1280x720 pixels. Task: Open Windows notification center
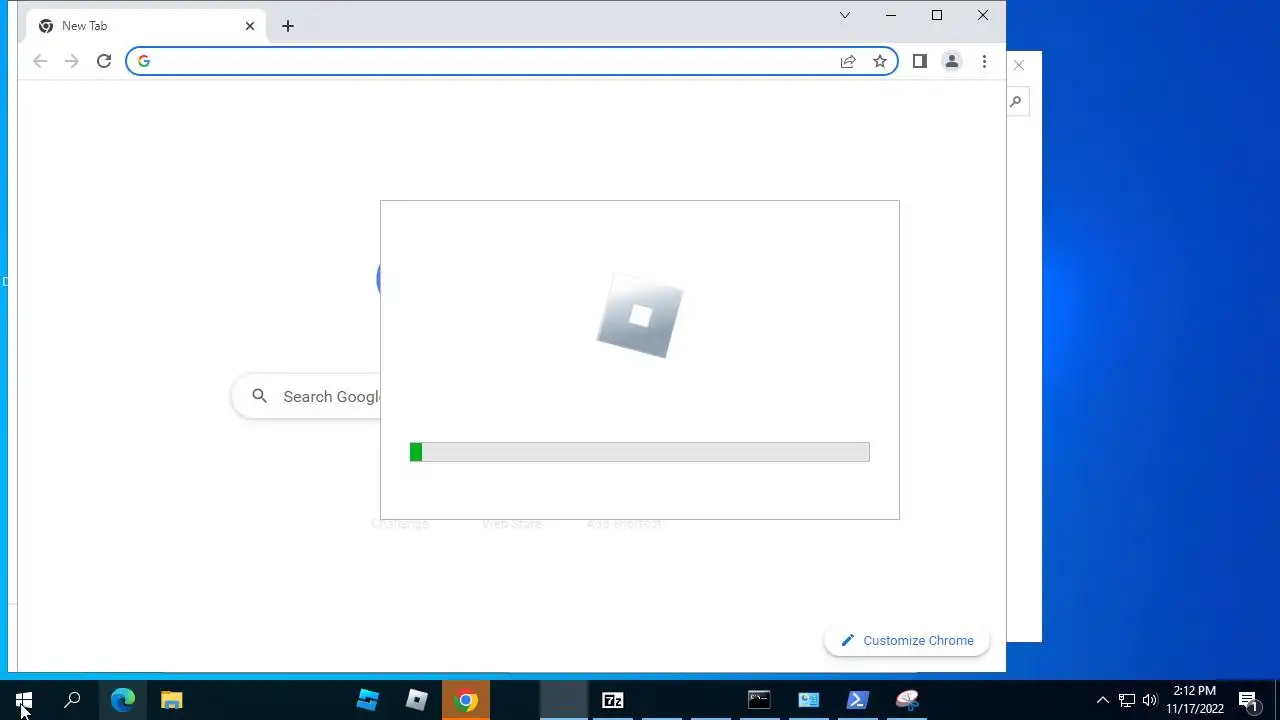1249,700
